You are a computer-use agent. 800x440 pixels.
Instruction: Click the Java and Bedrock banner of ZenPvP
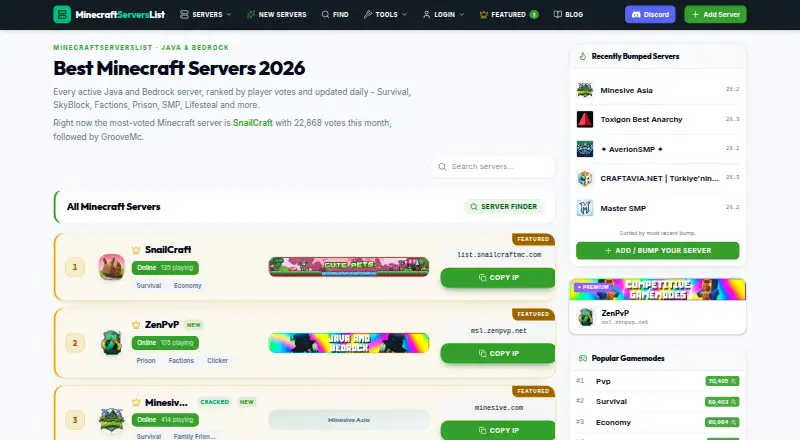[349, 343]
